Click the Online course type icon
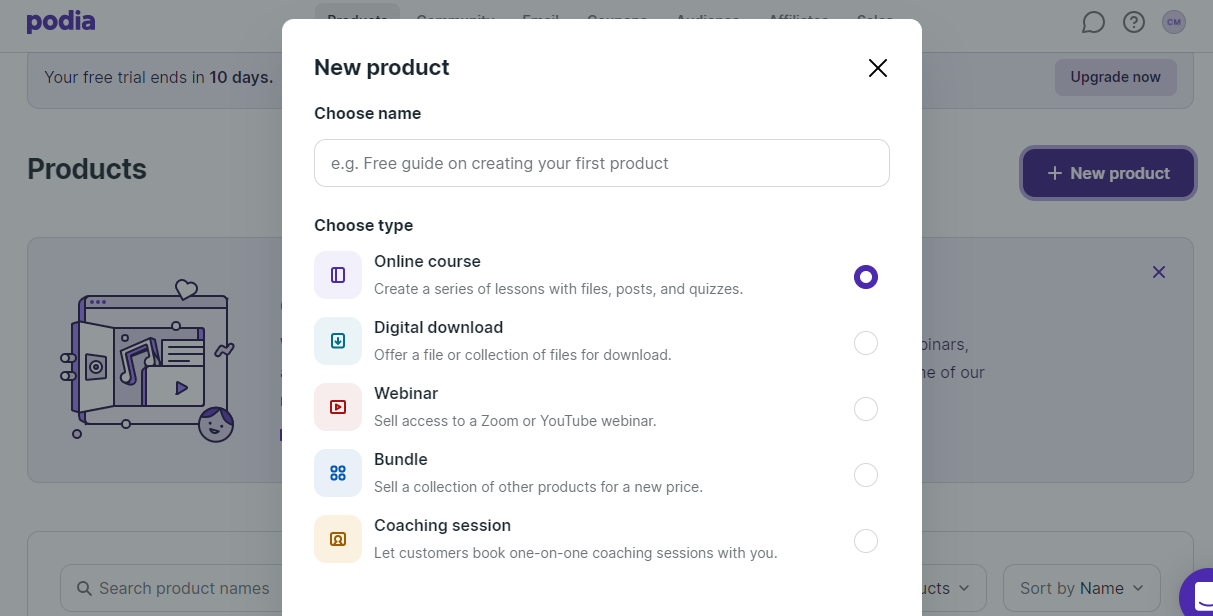Viewport: 1213px width, 616px height. coord(338,275)
